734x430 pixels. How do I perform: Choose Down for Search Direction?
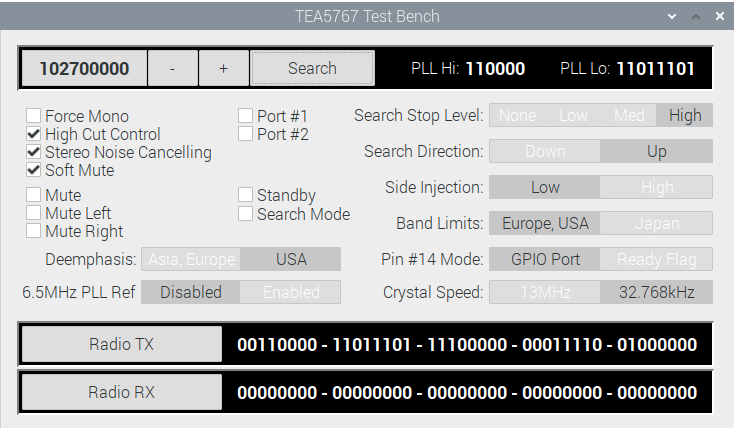pos(545,151)
